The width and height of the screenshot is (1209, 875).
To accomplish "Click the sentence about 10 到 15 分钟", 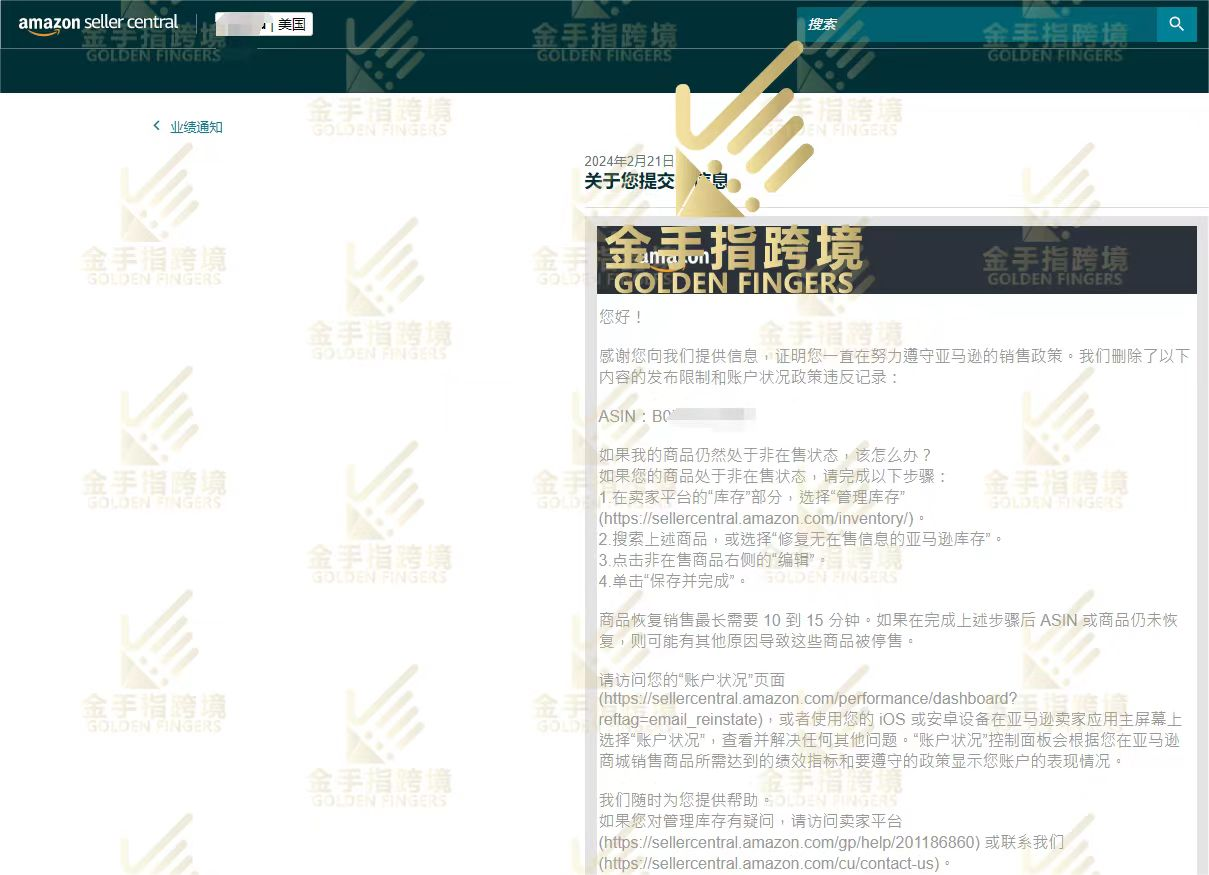I will (889, 630).
